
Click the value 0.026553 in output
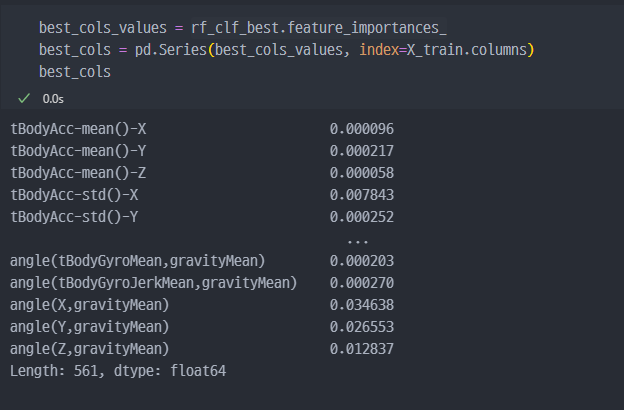pyautogui.click(x=362, y=327)
